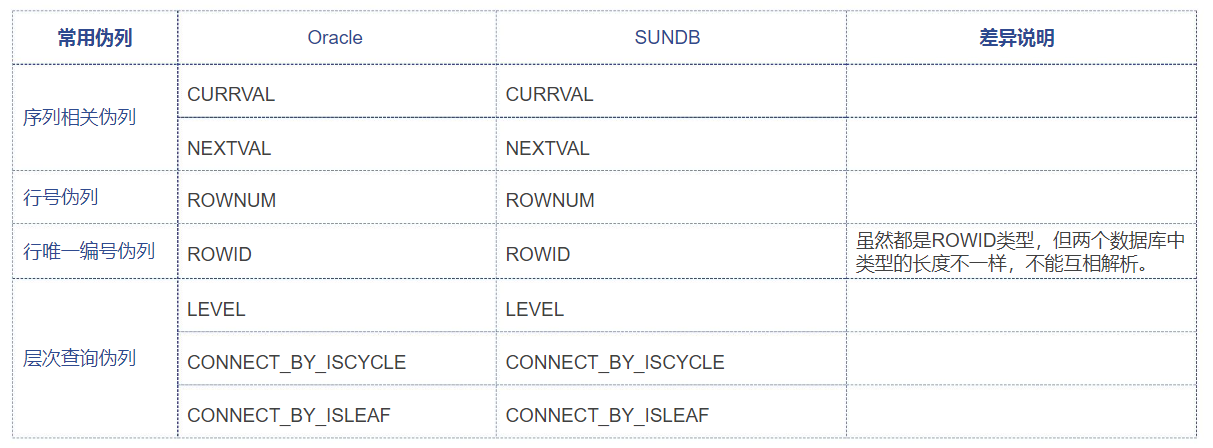This screenshot has width=1213, height=448.
Task: Click CONNECT_BY_ISLEAF in the Oracle column
Action: pos(288,415)
